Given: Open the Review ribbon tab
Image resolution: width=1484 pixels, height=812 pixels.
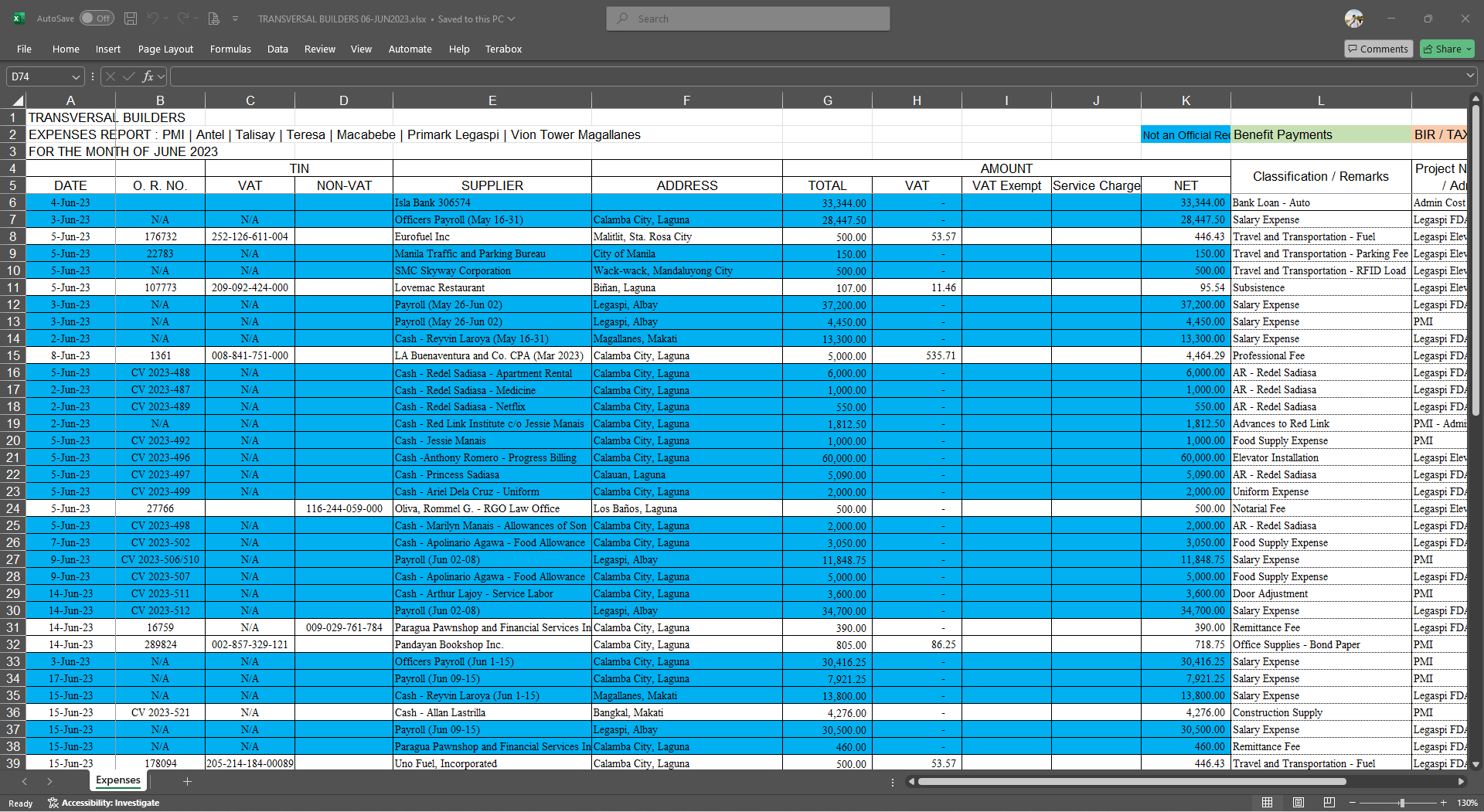Looking at the screenshot, I should click(319, 49).
